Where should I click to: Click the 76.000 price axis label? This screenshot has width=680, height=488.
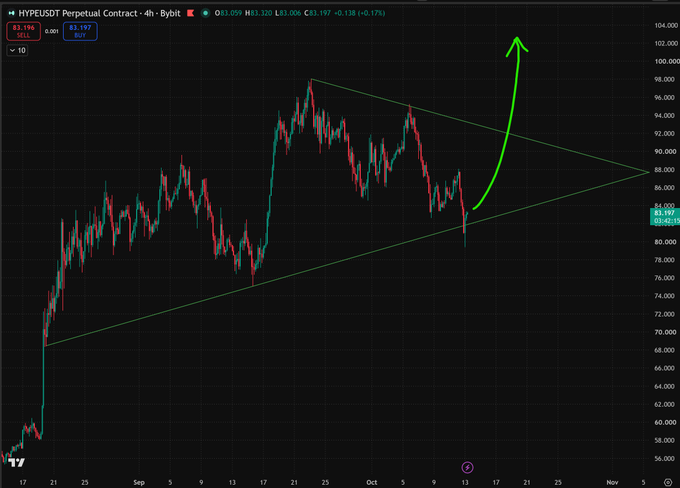click(664, 278)
